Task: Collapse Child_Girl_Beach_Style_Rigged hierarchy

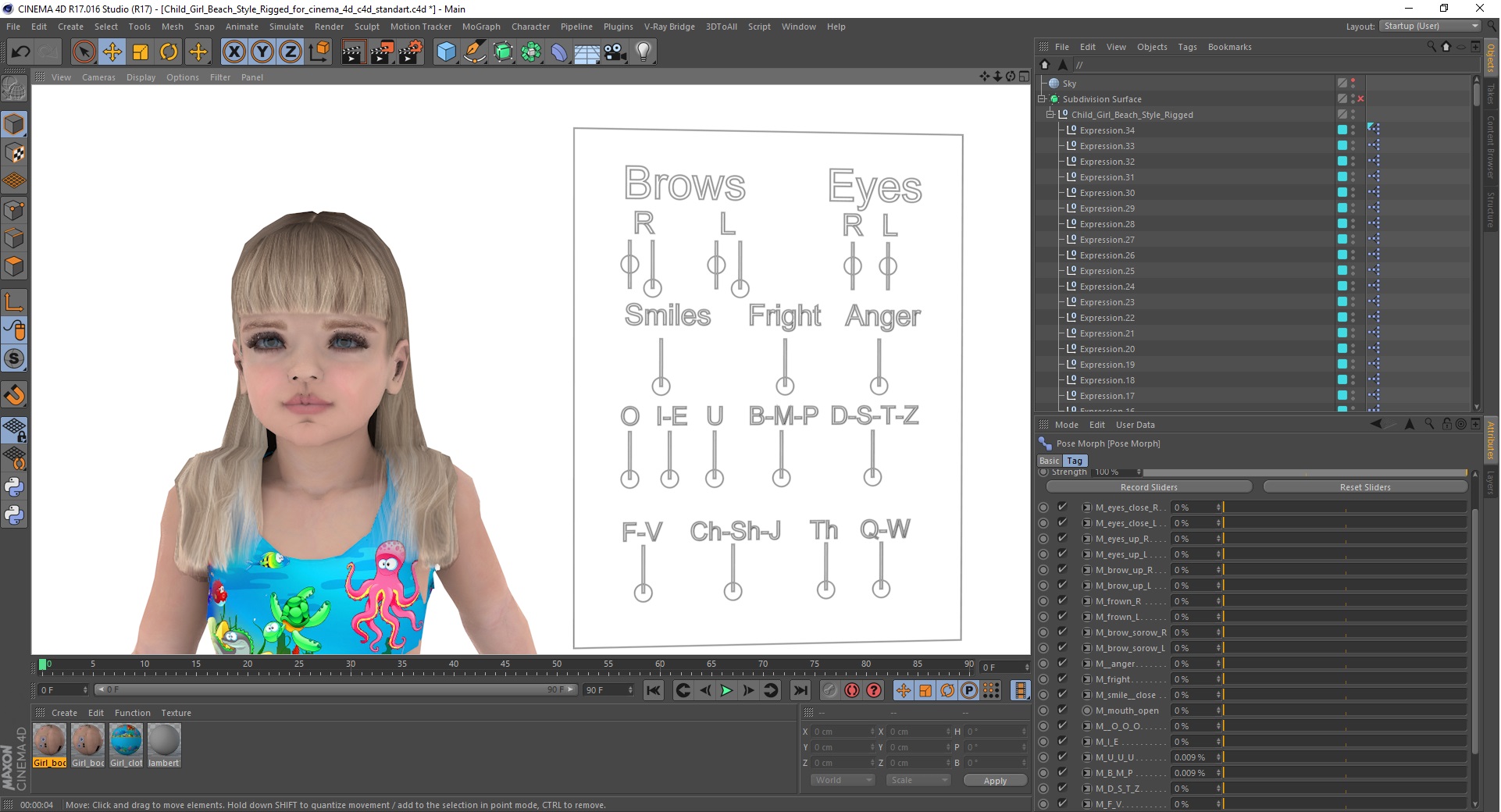Action: pyautogui.click(x=1050, y=115)
